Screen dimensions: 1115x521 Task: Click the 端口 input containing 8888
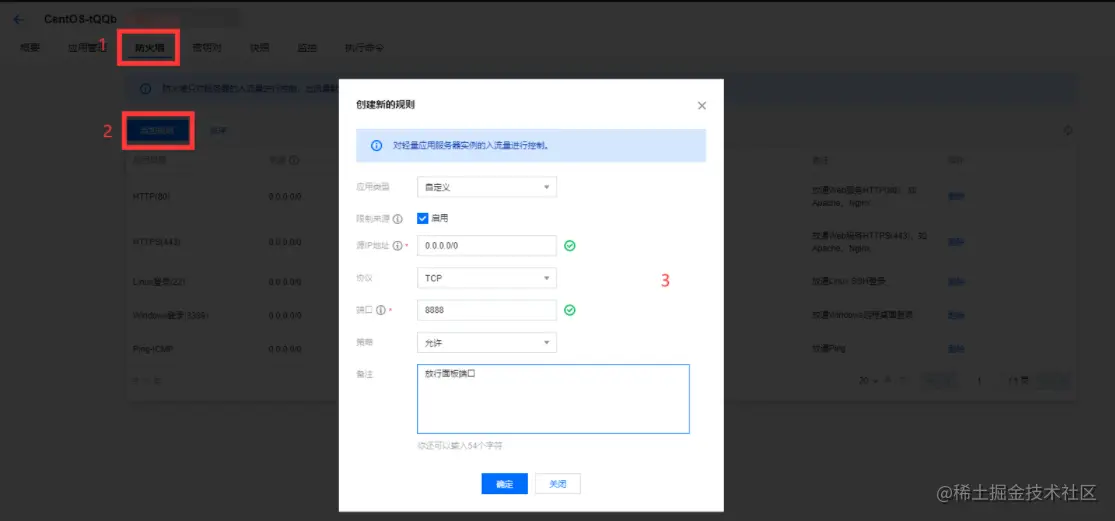tap(486, 311)
